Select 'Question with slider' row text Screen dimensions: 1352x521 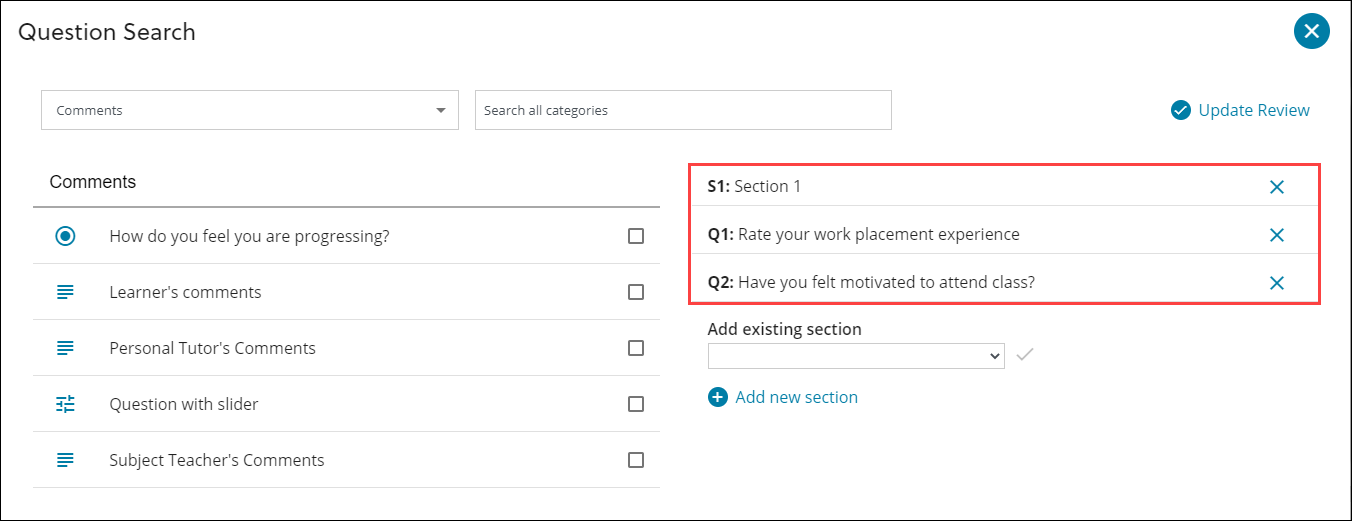point(184,404)
